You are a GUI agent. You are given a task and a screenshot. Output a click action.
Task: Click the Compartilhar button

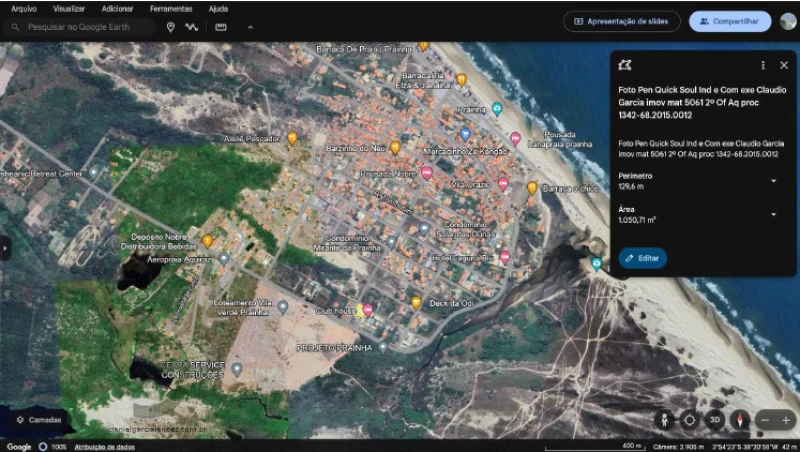point(730,21)
